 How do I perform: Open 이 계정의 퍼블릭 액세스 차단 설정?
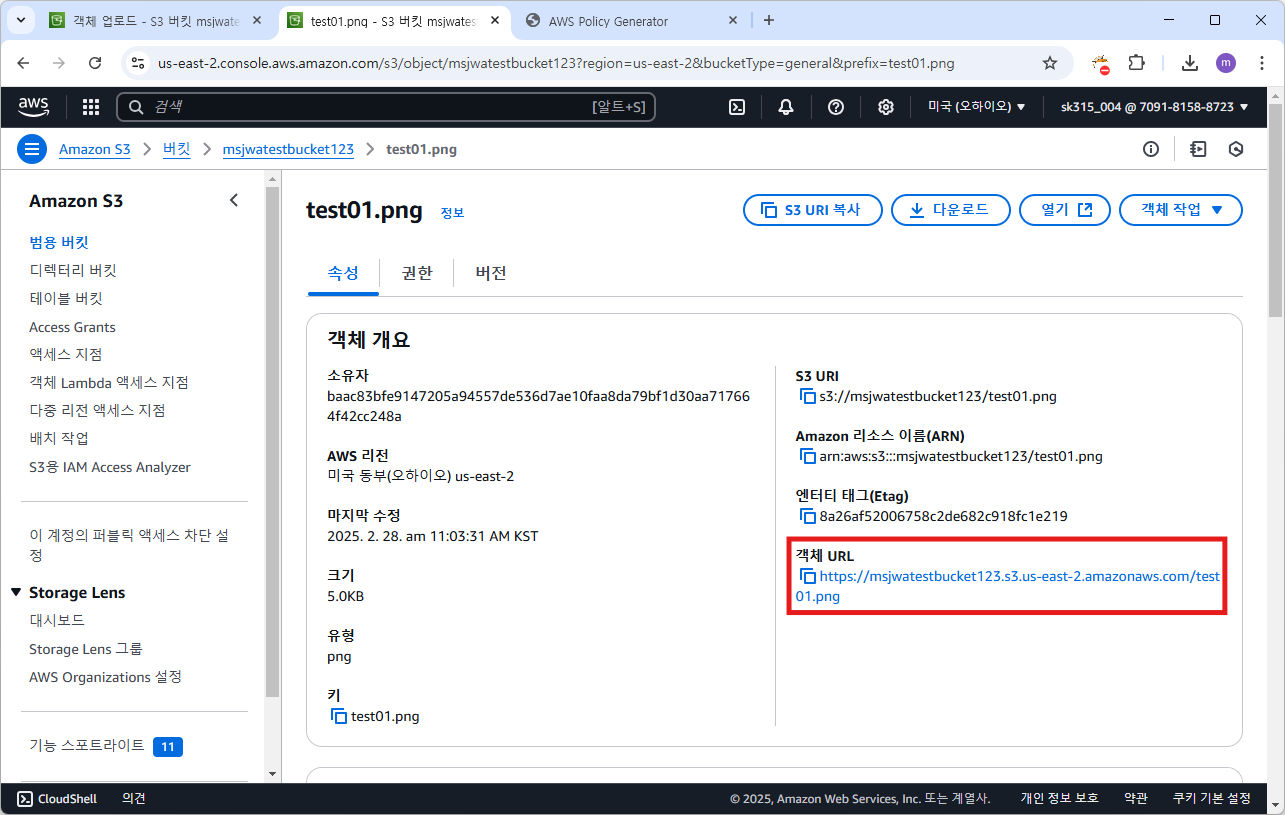point(129,545)
